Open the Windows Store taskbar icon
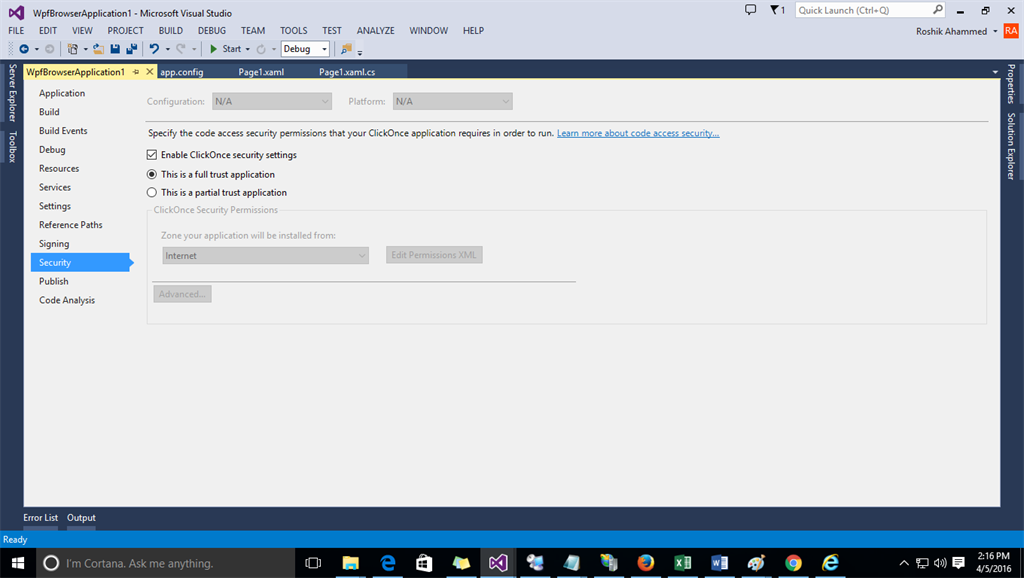The image size is (1024, 578). coord(424,563)
